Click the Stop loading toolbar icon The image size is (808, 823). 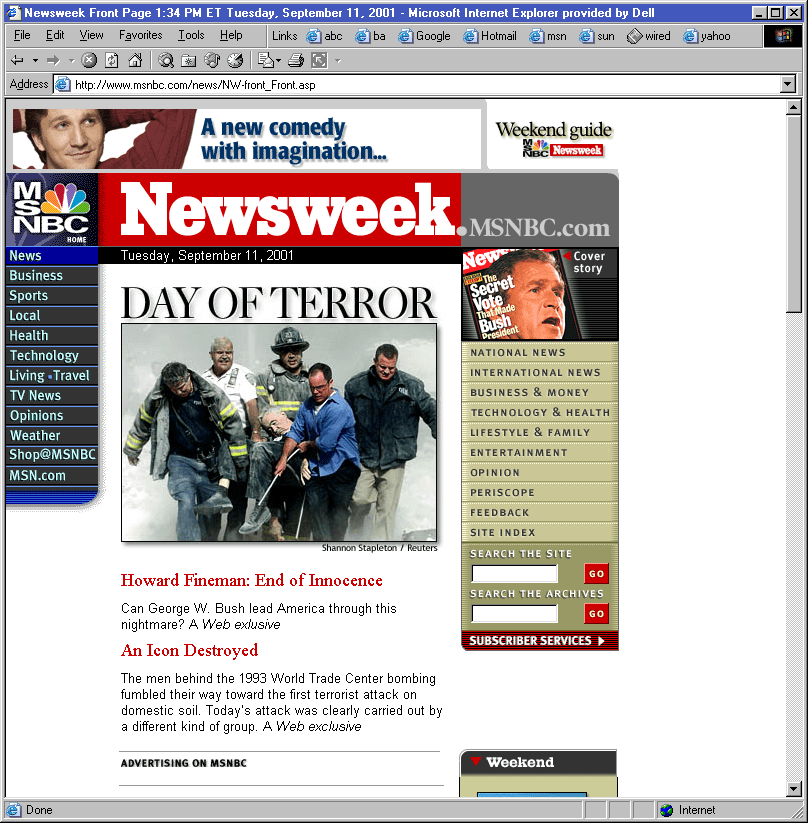(89, 61)
